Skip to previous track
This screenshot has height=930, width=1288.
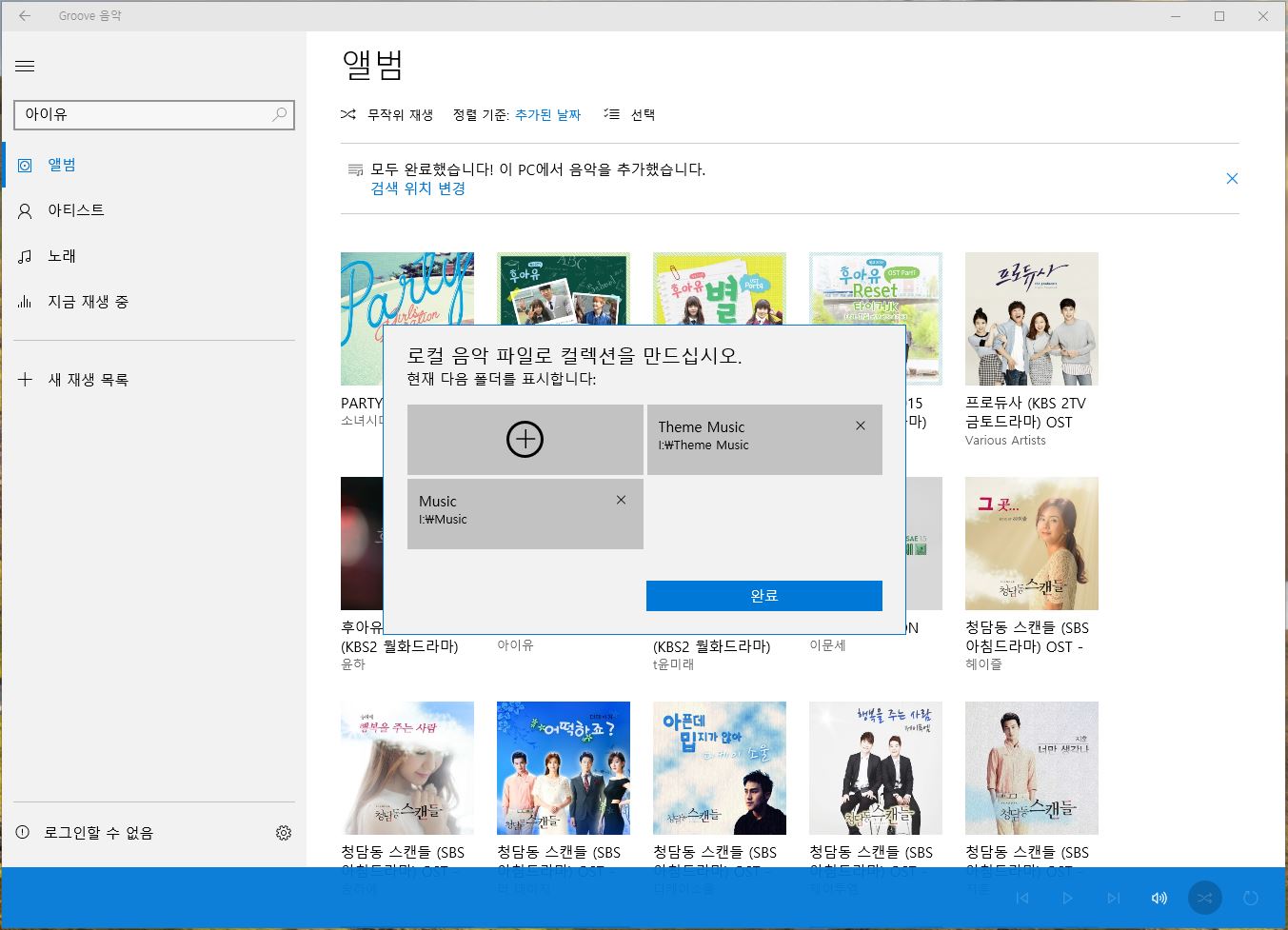tap(1022, 898)
